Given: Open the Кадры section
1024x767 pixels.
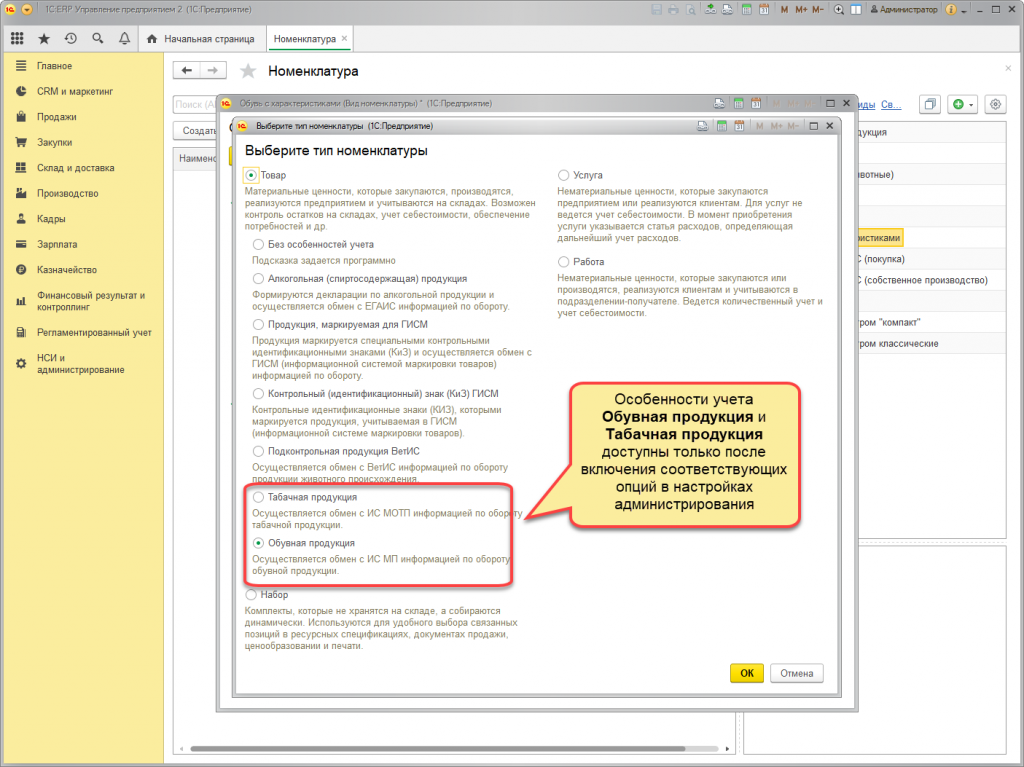Looking at the screenshot, I should 51,219.
